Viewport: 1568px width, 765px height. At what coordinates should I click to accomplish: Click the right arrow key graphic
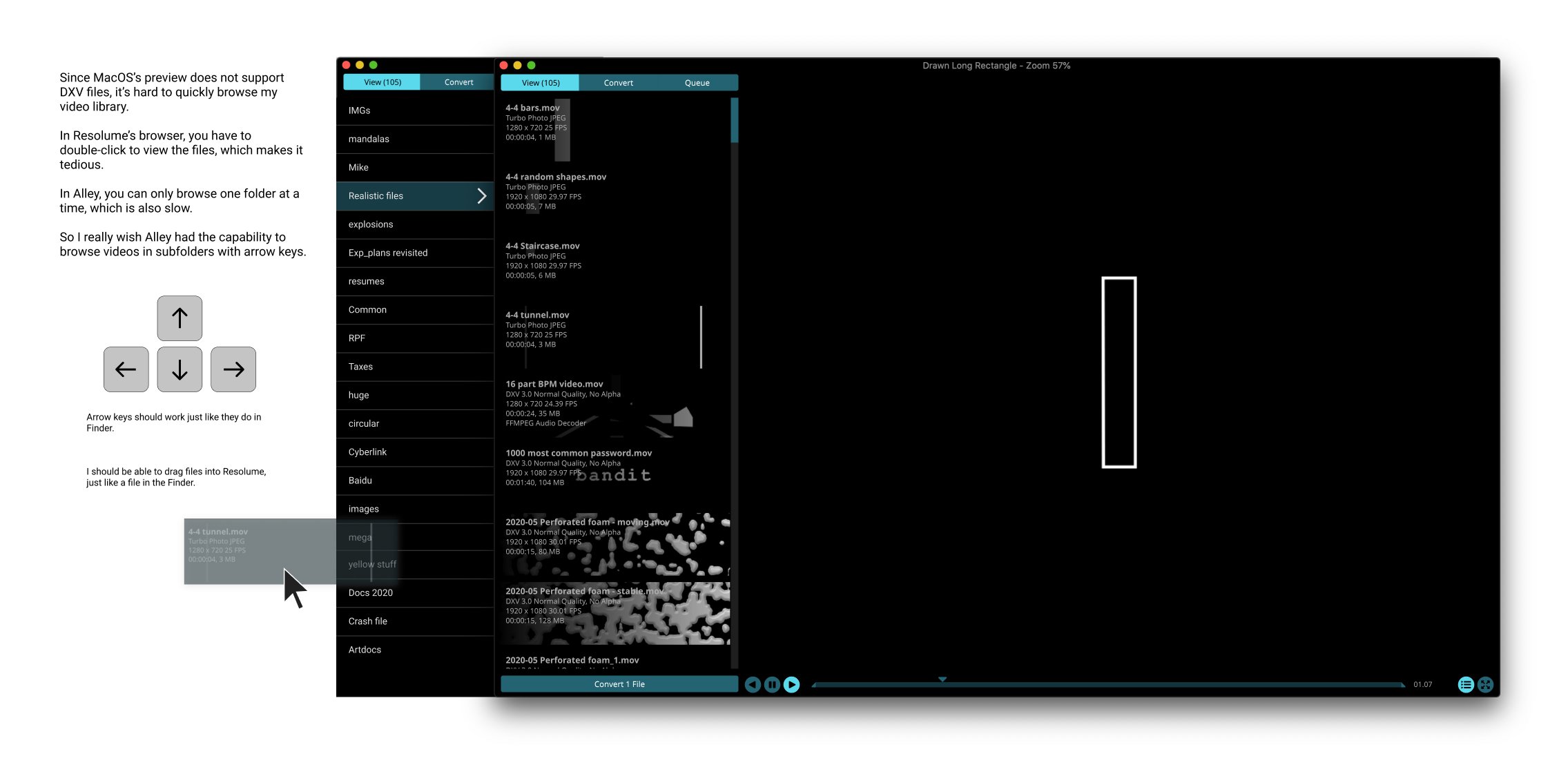point(233,369)
